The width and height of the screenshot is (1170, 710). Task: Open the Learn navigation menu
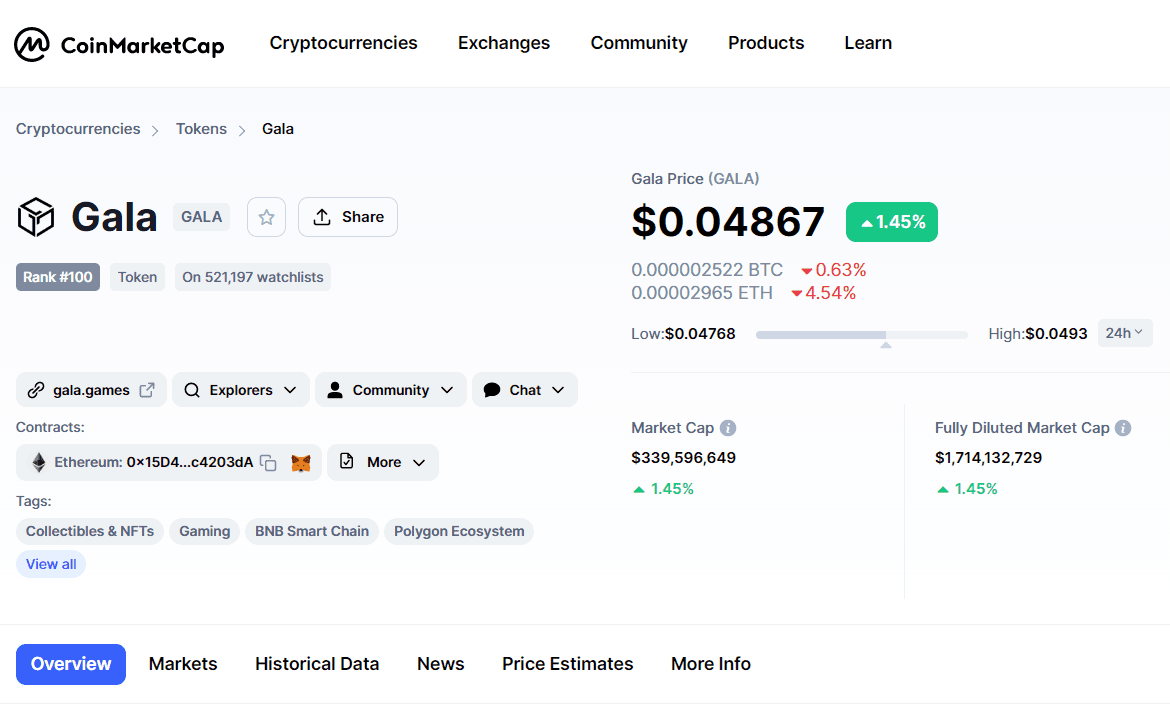point(868,43)
